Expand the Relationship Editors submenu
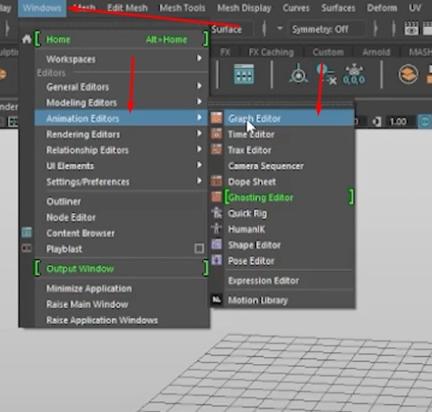The height and width of the screenshot is (412, 432). tap(122, 150)
